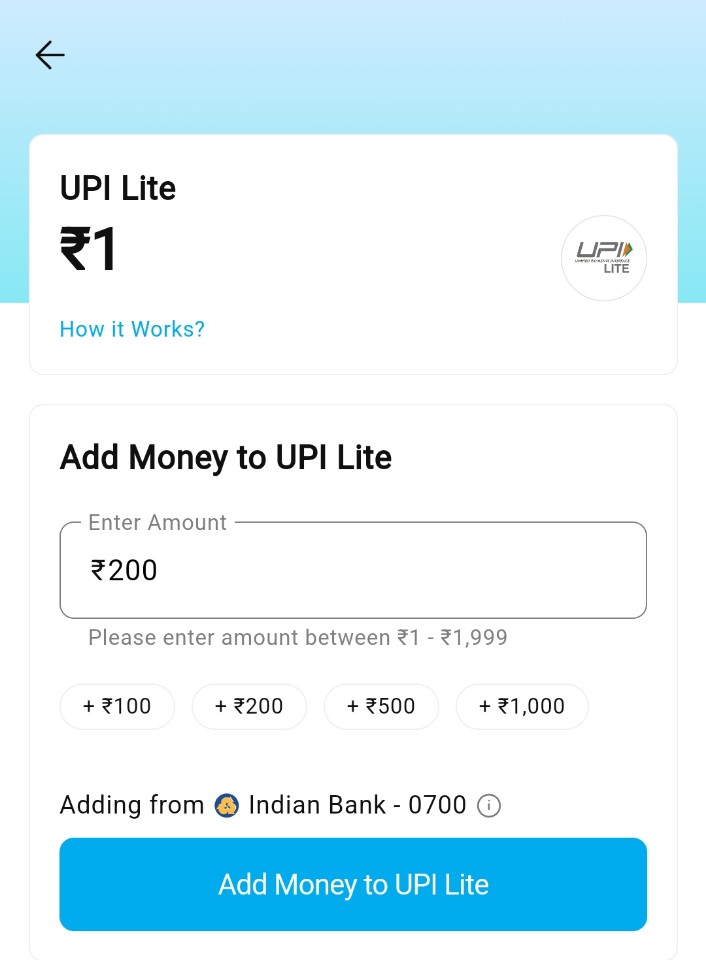Screen dimensions: 706x960
Task: Open the bank account info icon
Action: coord(489,805)
